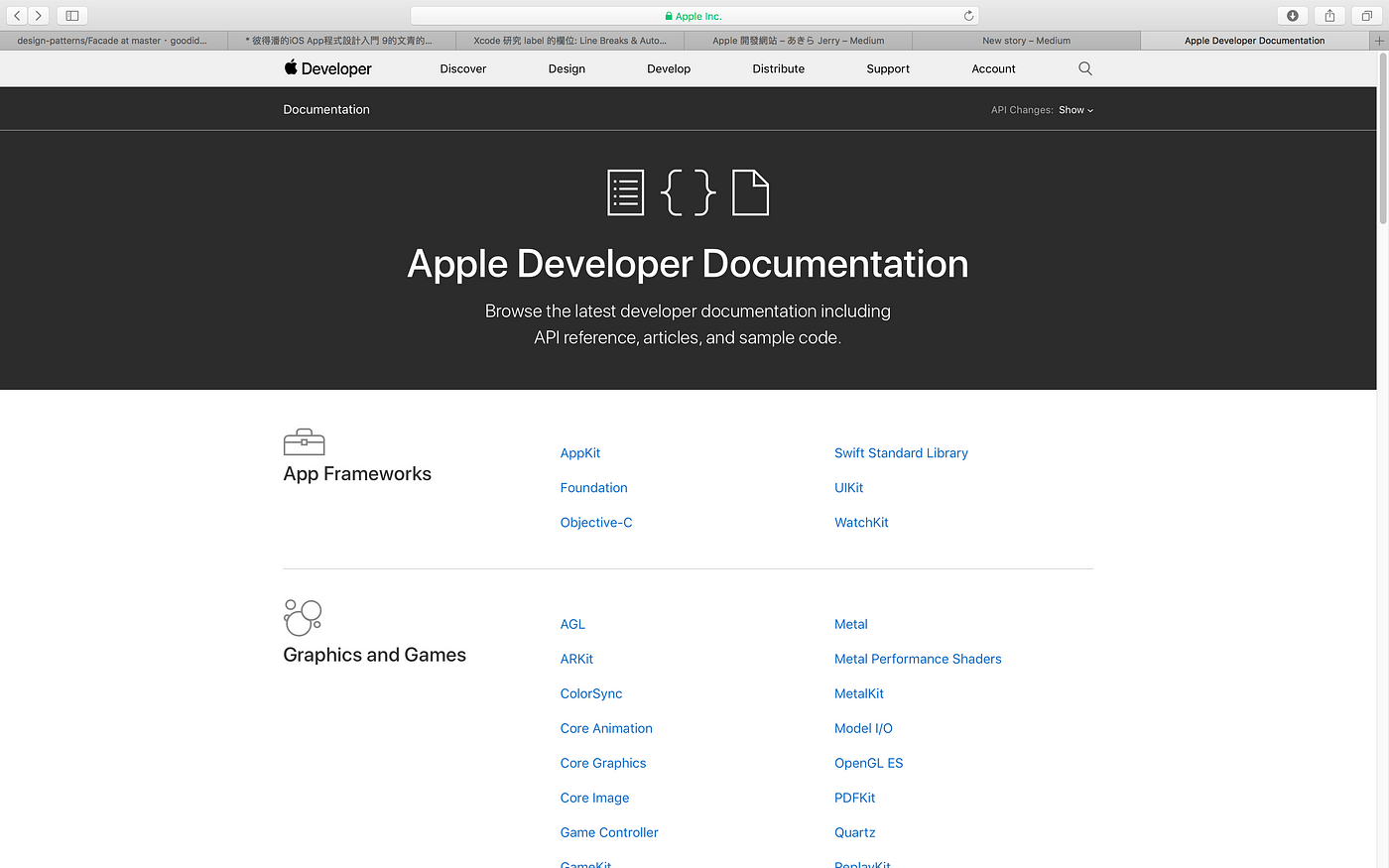Open the Metal Performance Shaders link
The image size is (1389, 868).
tap(918, 659)
